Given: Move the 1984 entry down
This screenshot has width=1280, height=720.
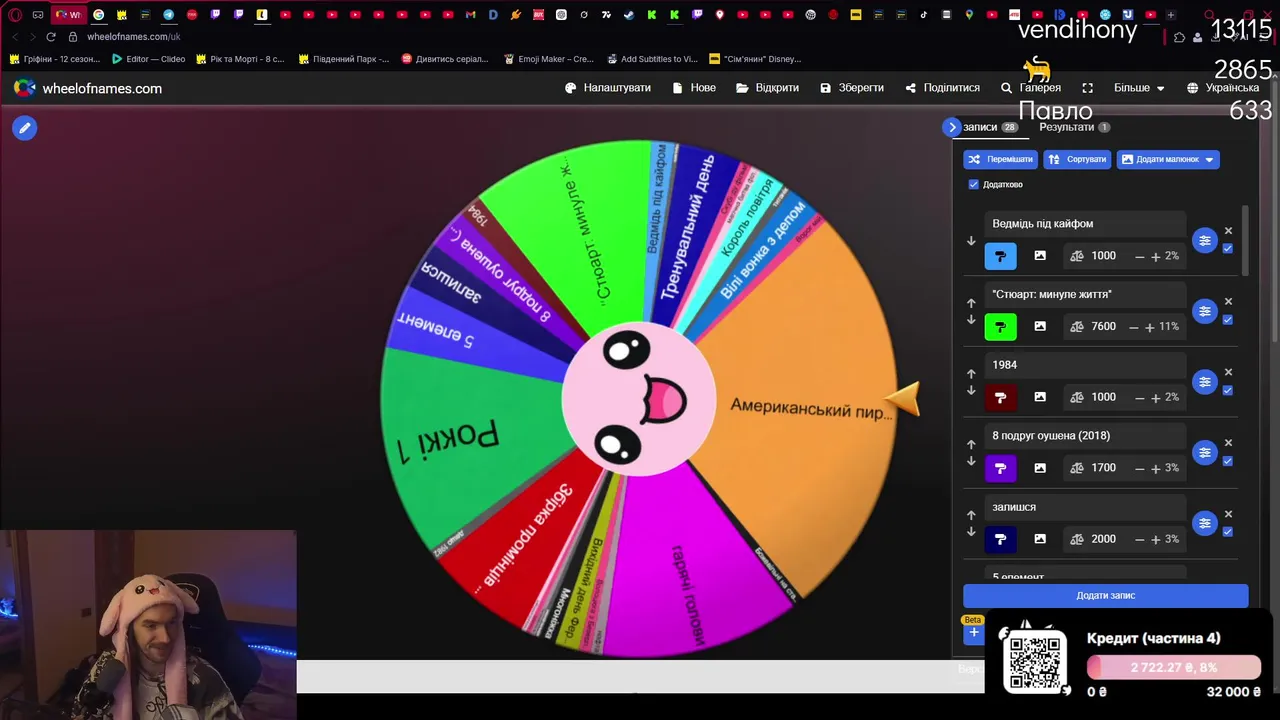Looking at the screenshot, I should [x=971, y=391].
